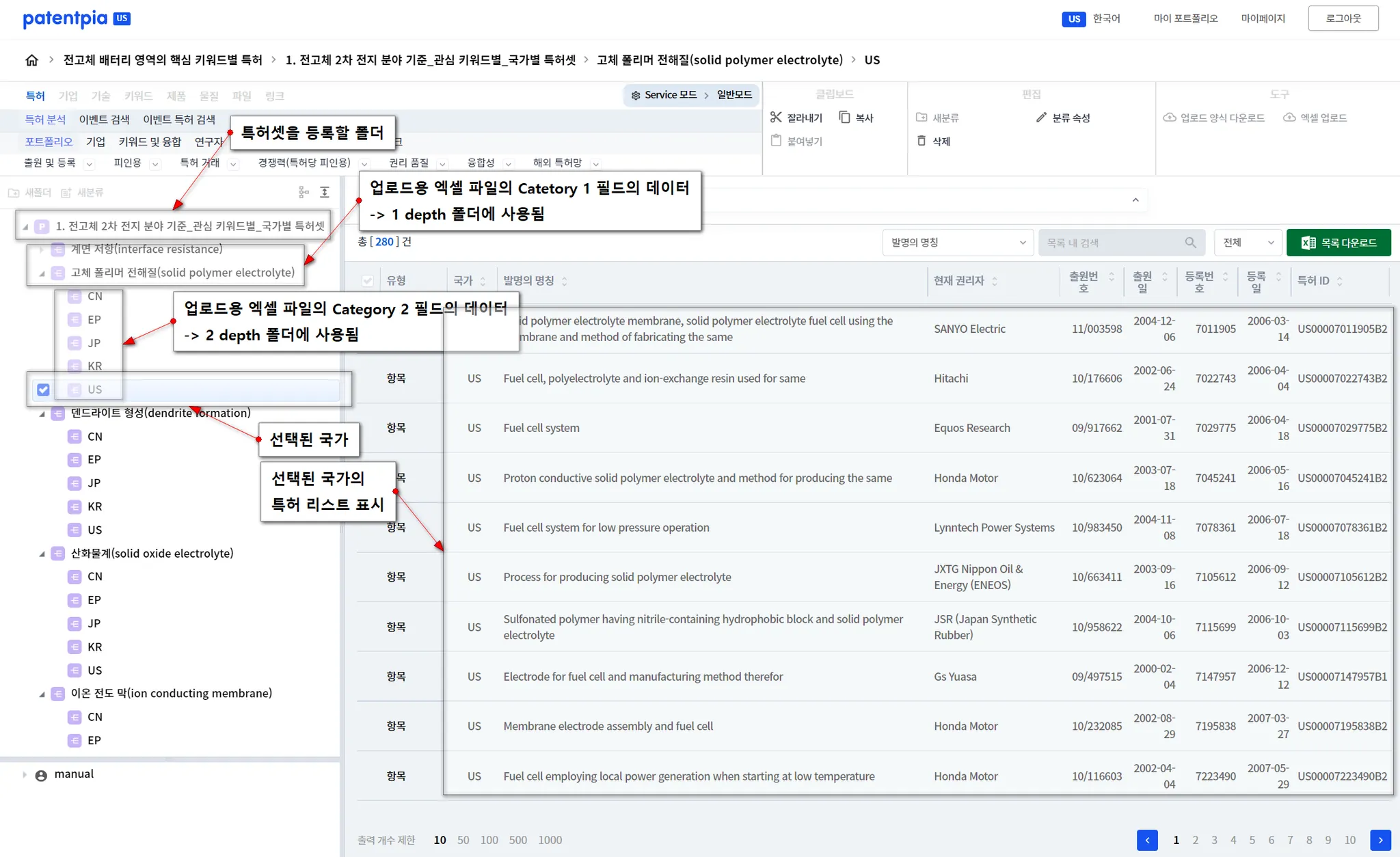Set output limit to 50 rows
Viewport: 1400px width, 857px height.
pyautogui.click(x=463, y=840)
